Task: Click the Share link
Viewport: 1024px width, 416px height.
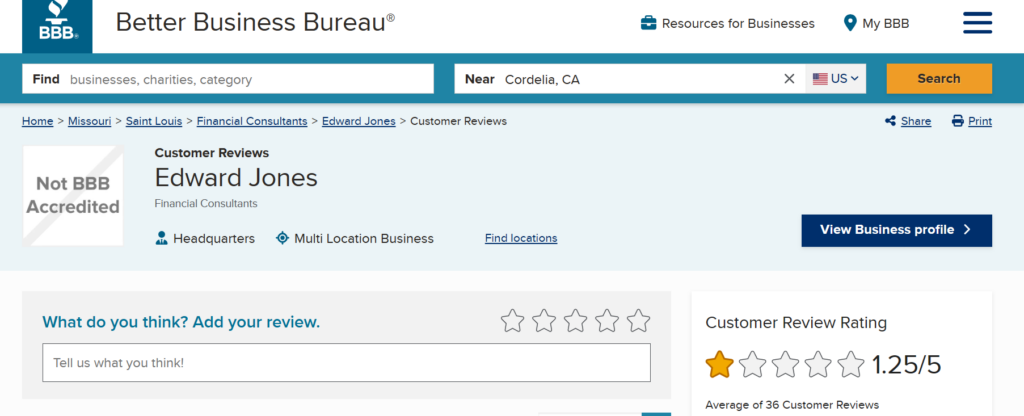Action: tap(916, 121)
